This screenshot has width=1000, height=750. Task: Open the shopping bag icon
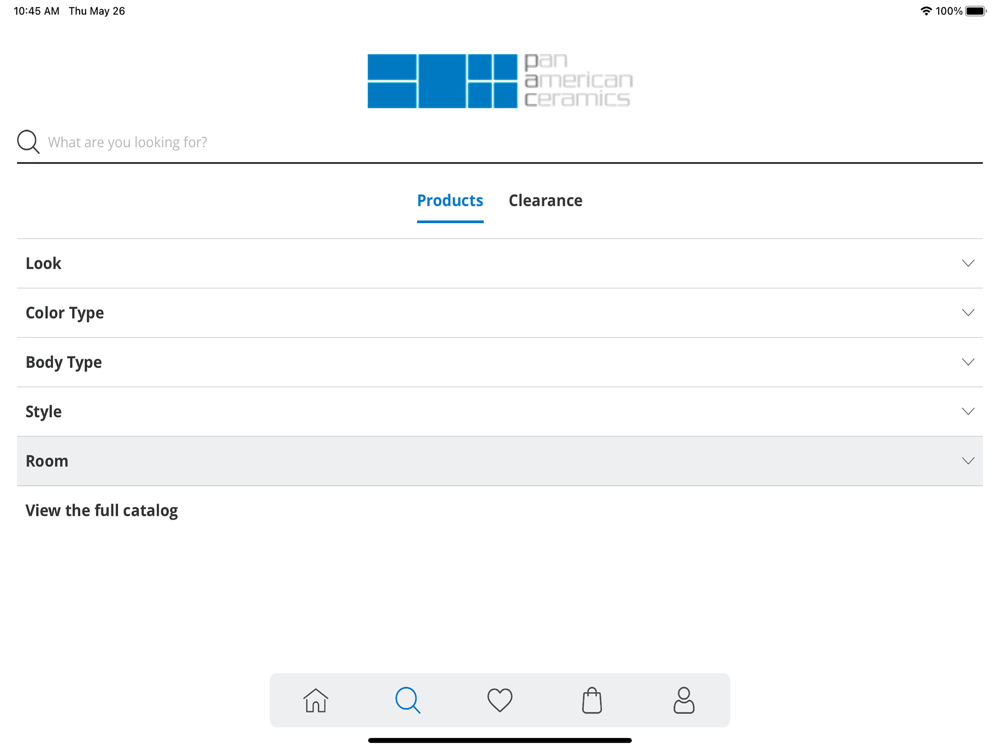[592, 700]
